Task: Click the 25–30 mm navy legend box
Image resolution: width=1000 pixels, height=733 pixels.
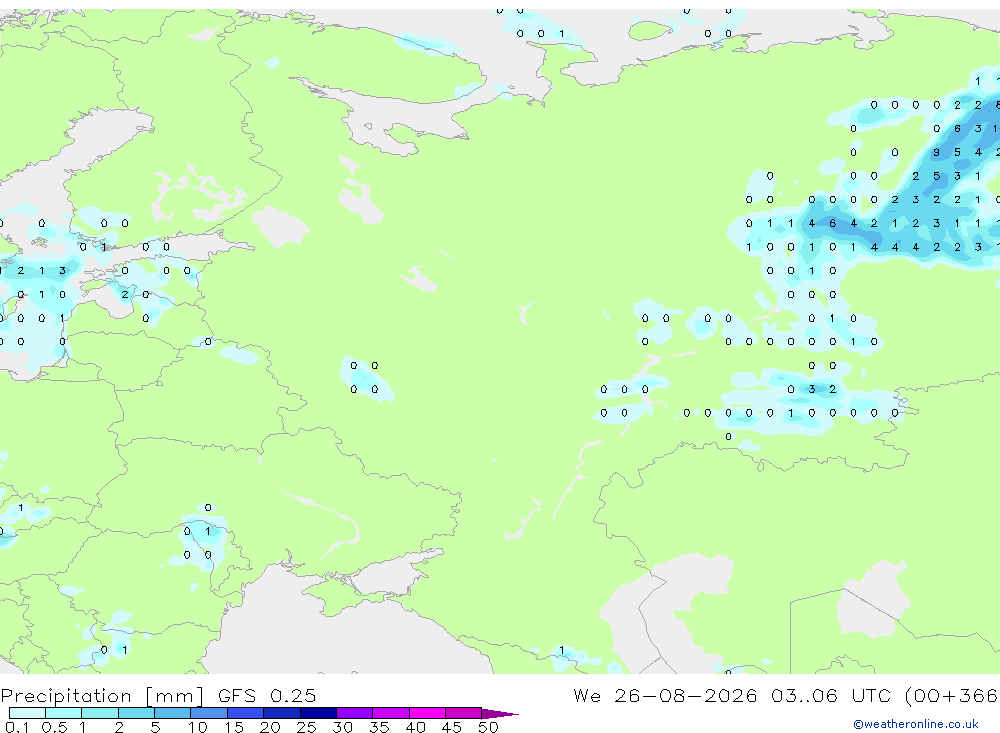Action: 318,713
